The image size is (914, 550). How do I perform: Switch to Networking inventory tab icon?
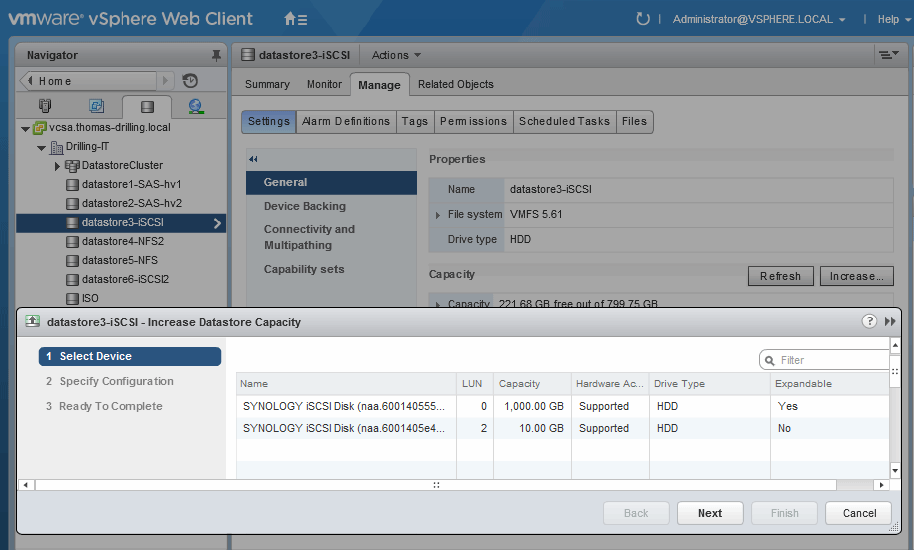[196, 106]
